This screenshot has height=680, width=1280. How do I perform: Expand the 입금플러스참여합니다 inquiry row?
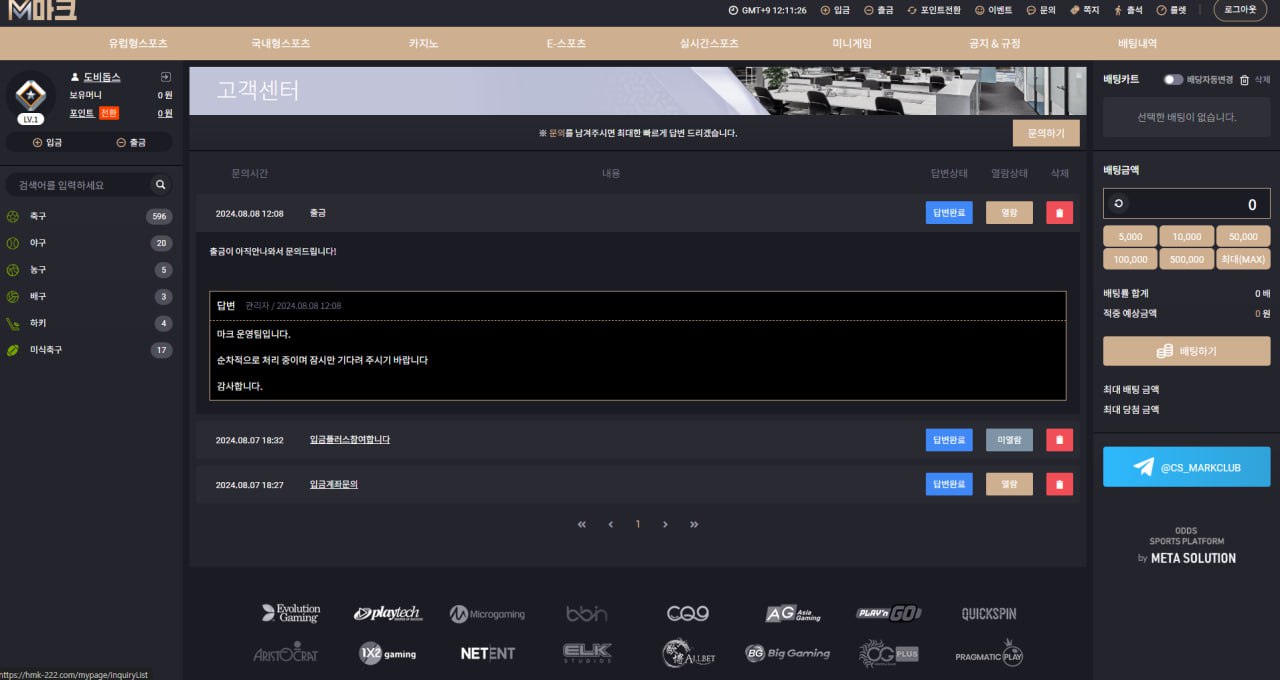click(350, 440)
